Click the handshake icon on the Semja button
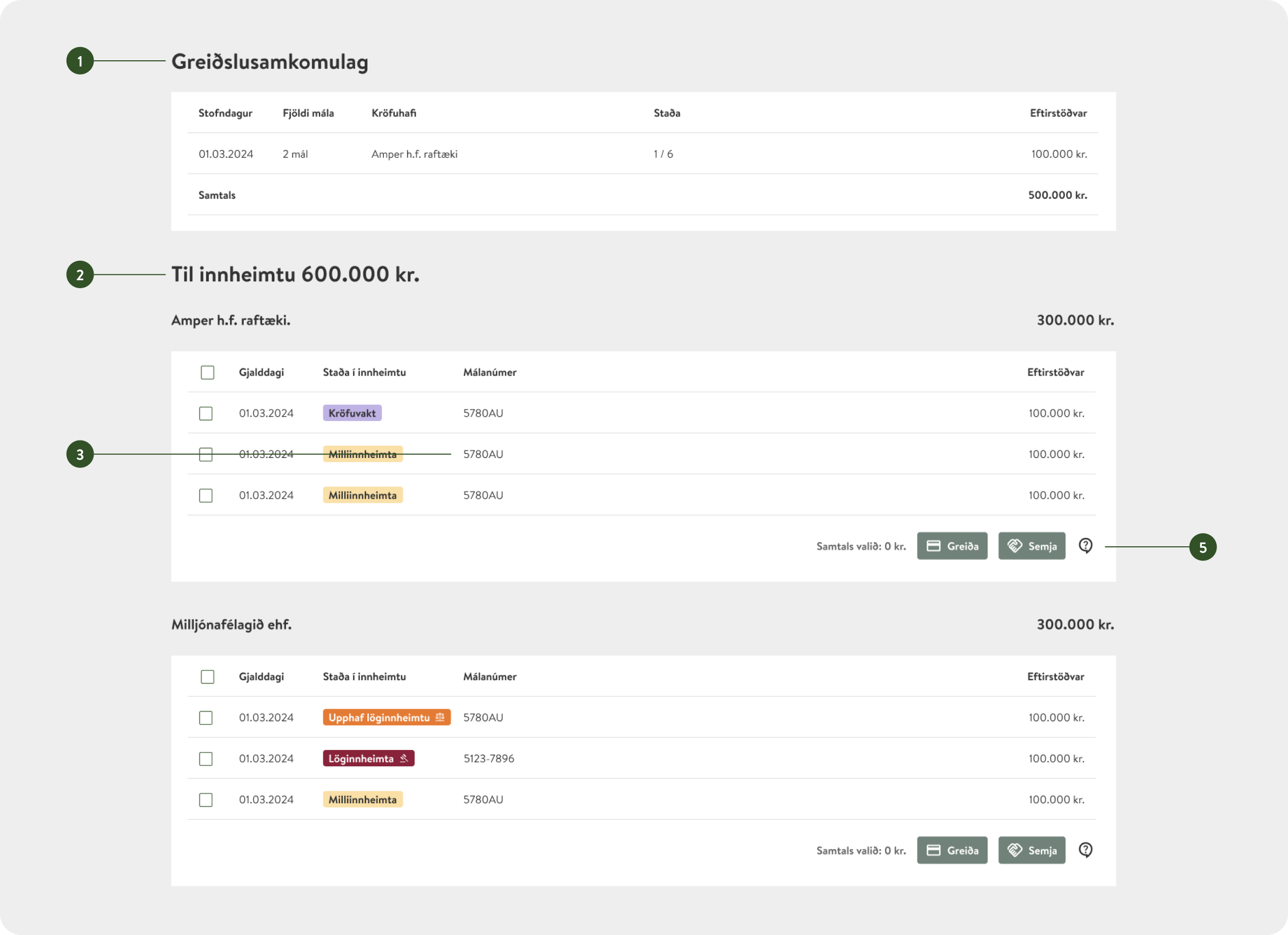The height and width of the screenshot is (935, 1288). tap(1016, 546)
